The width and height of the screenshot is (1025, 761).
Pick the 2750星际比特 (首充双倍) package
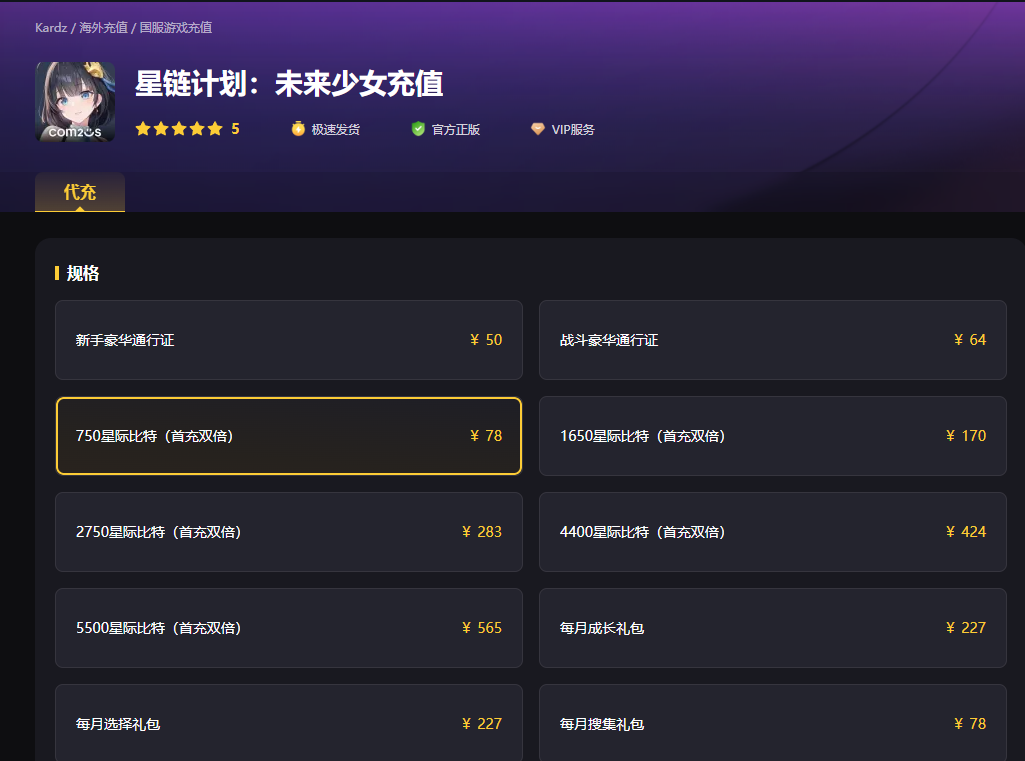289,532
